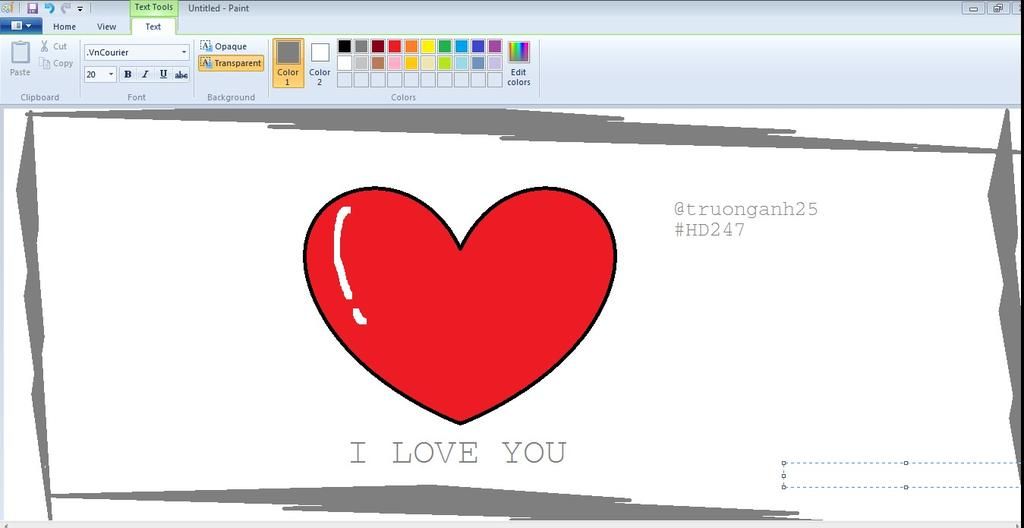1024x528 pixels.
Task: Click the Cut scissors button
Action: point(54,46)
